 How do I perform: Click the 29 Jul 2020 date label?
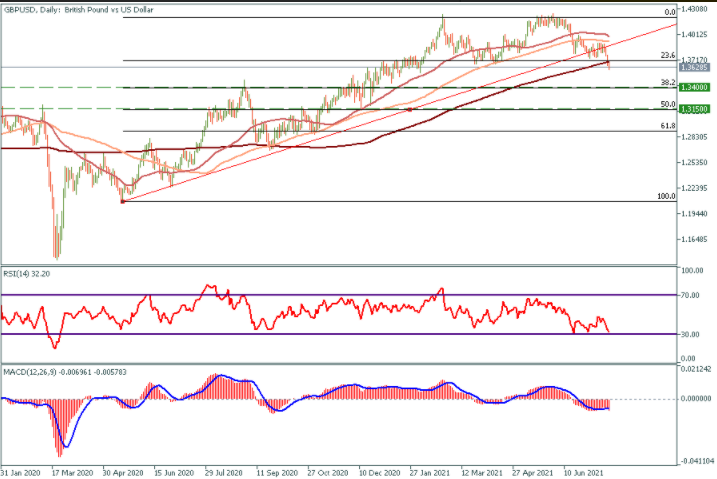click(224, 473)
